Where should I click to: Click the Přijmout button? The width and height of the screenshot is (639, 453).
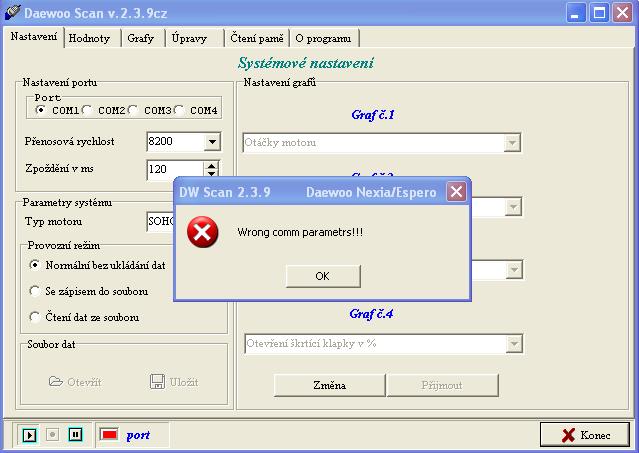click(442, 385)
